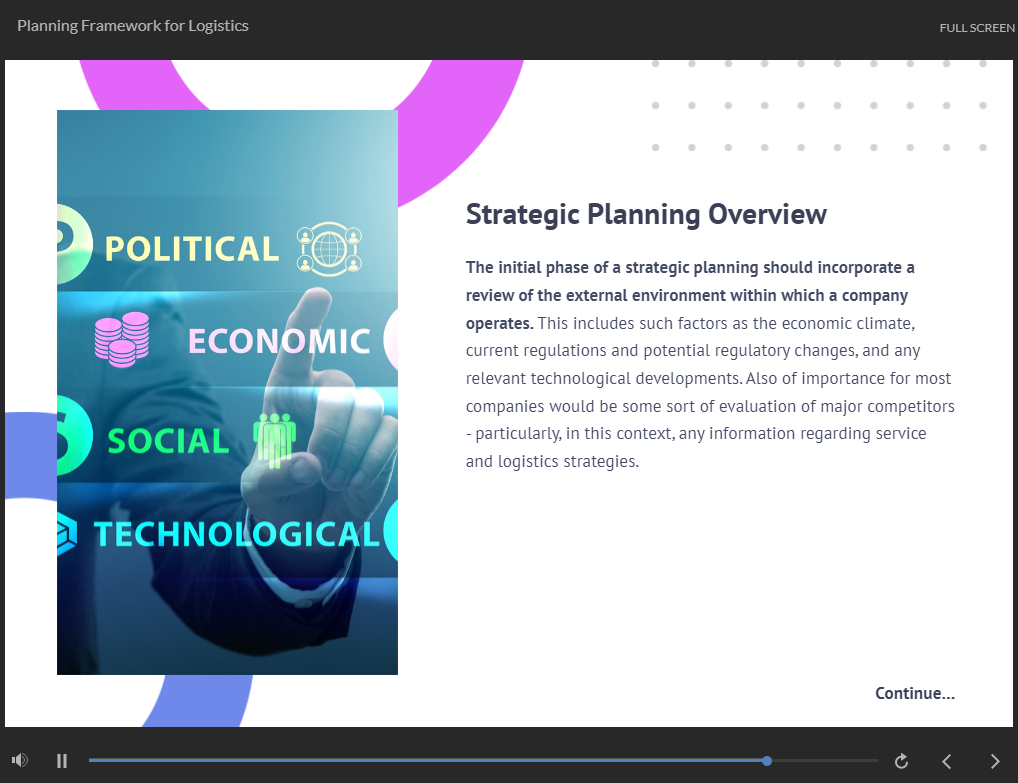Click the green dollar circle left of SOCIAL
Viewport: 1018px width, 783px height.
(x=72, y=438)
